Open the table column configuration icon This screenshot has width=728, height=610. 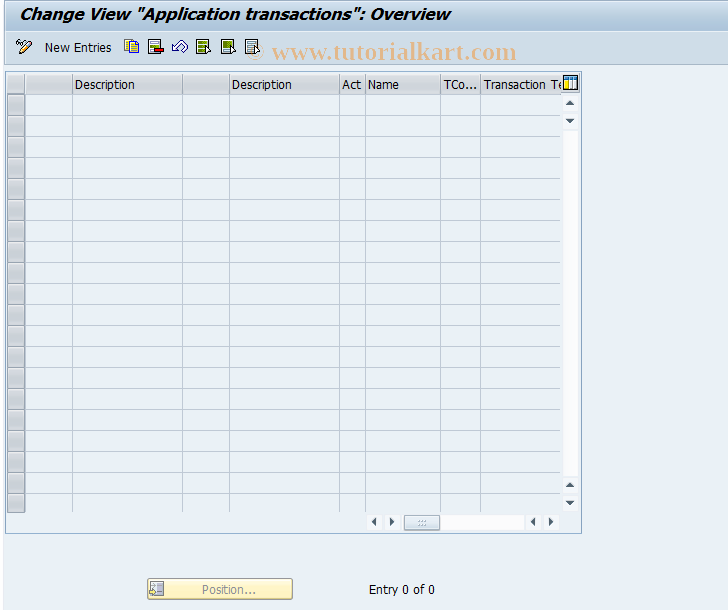click(x=570, y=83)
